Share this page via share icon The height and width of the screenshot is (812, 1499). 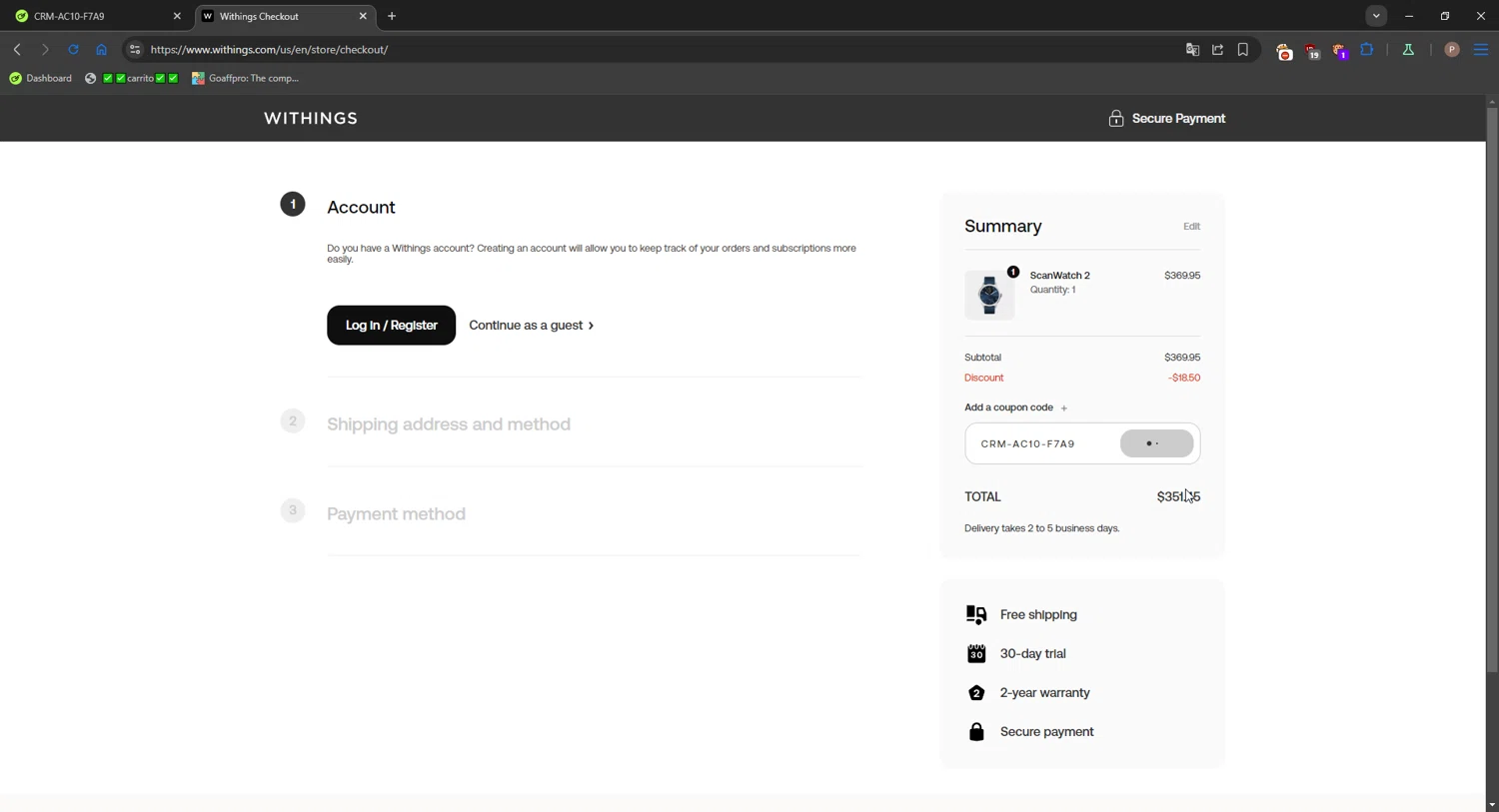pyautogui.click(x=1218, y=50)
